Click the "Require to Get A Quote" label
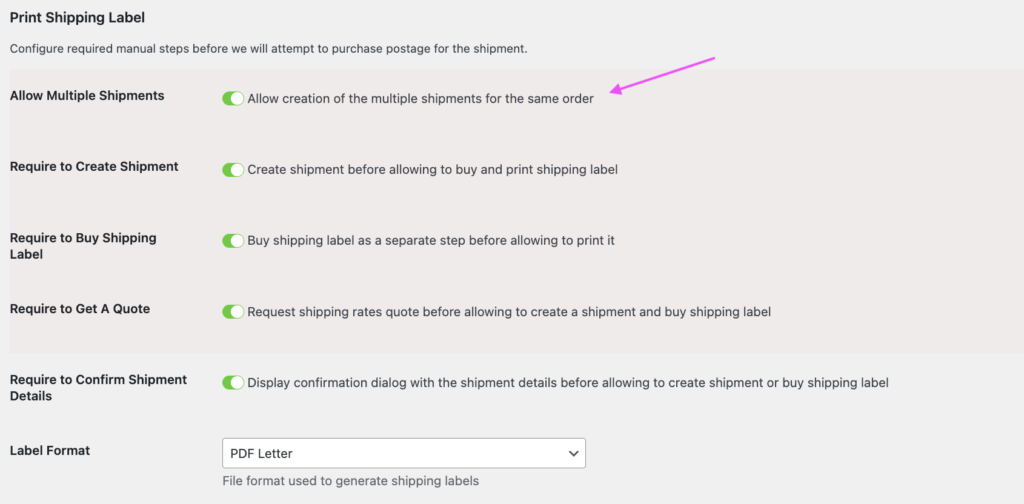 [80, 309]
